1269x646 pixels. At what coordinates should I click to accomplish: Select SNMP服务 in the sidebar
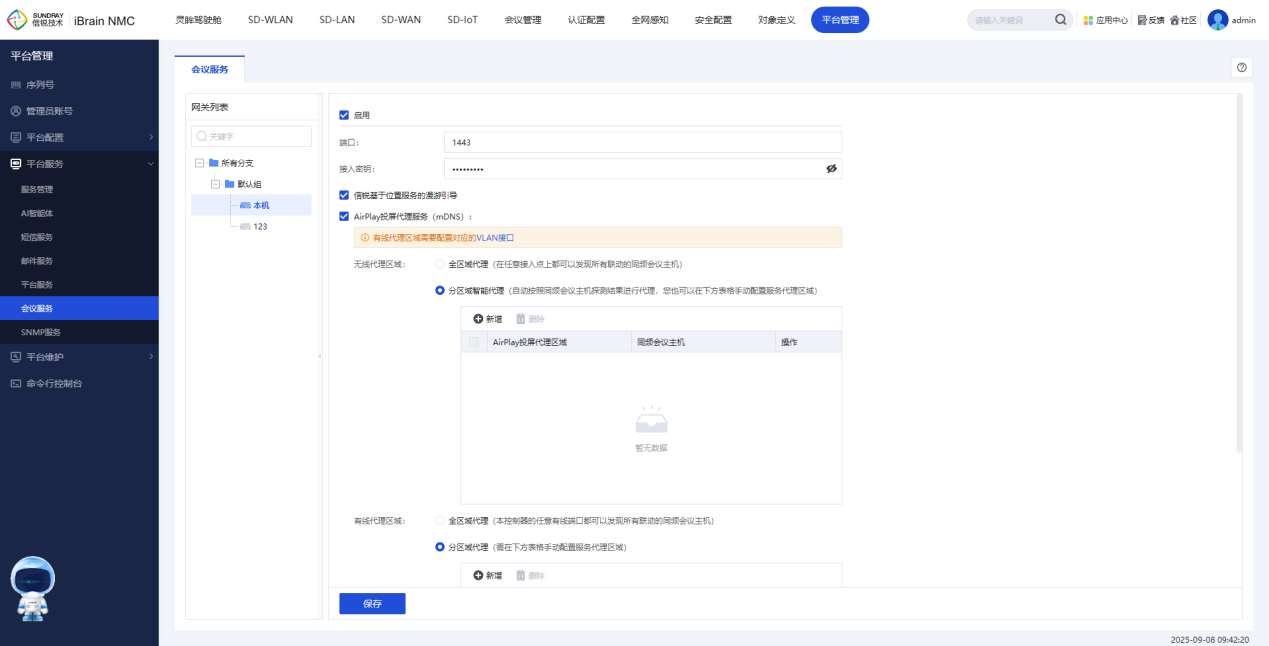(41, 332)
